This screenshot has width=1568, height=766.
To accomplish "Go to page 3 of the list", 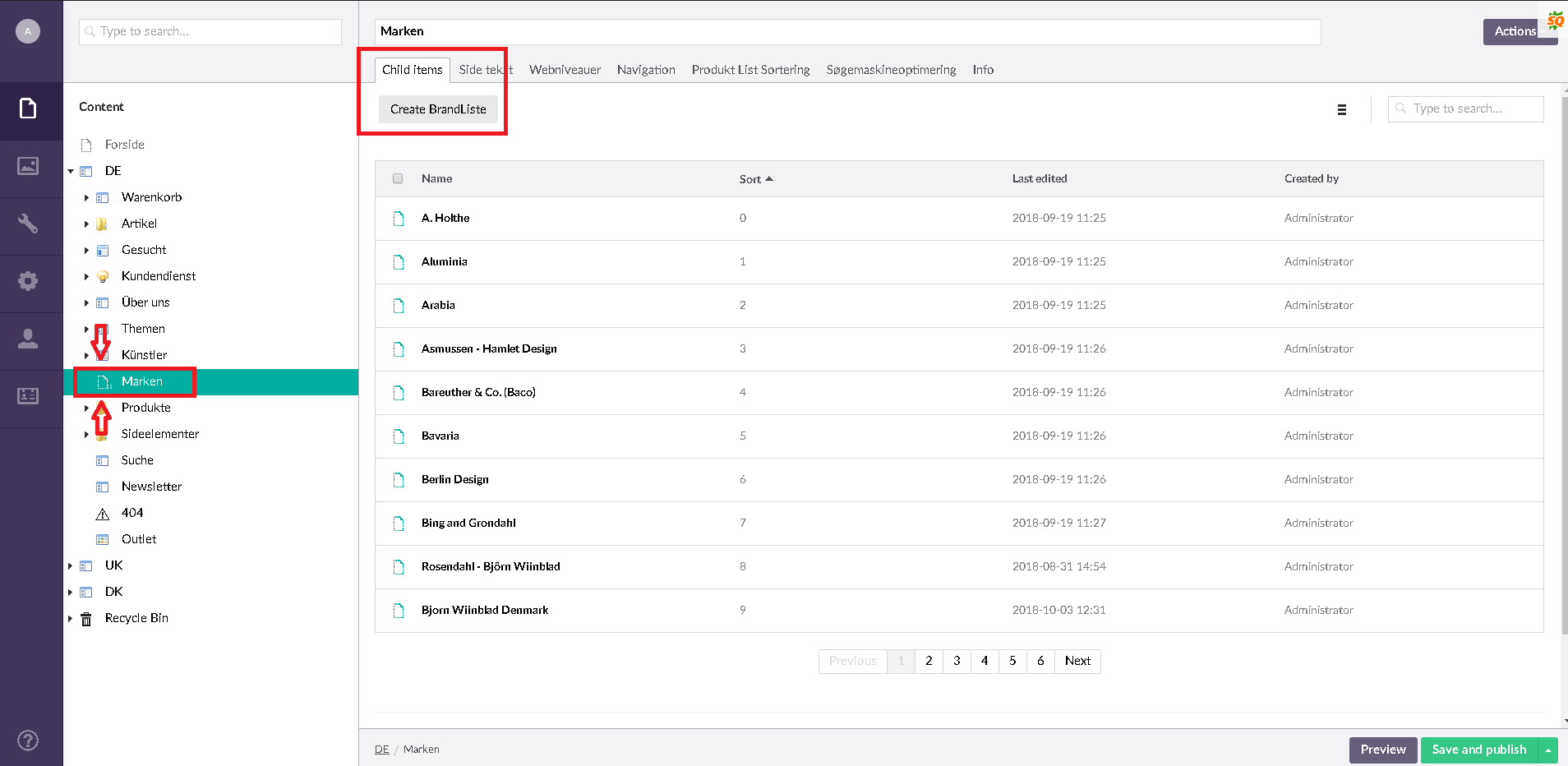I will [957, 661].
